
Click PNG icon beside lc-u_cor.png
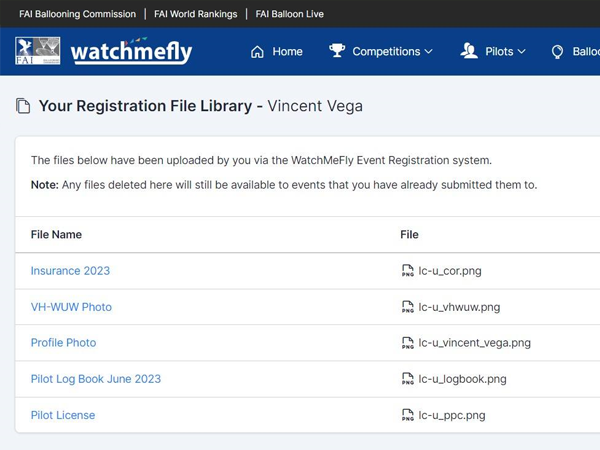(x=407, y=271)
